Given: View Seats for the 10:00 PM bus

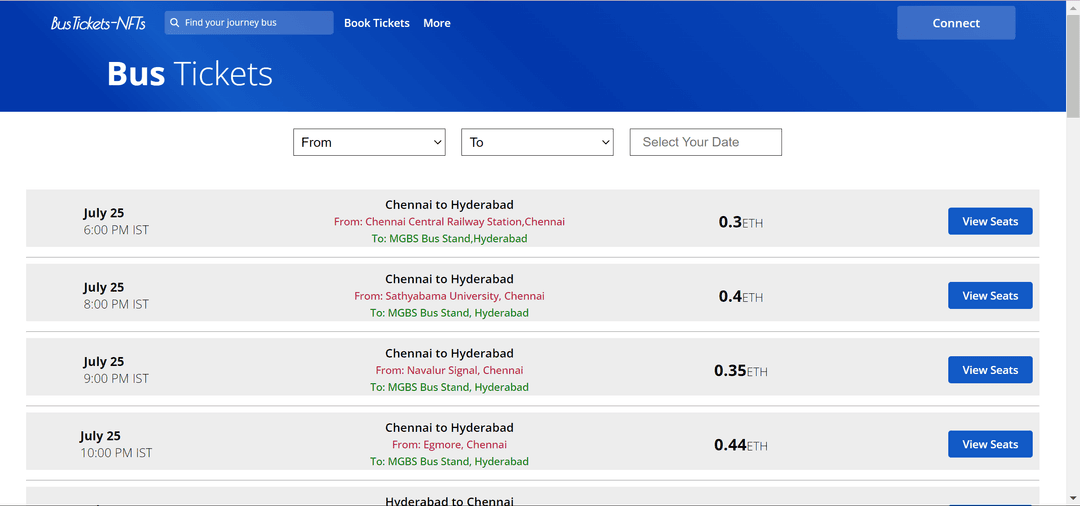Looking at the screenshot, I should coord(990,444).
